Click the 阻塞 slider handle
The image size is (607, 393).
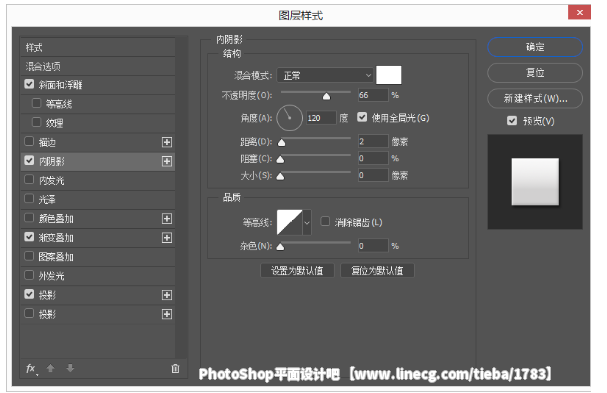click(281, 159)
